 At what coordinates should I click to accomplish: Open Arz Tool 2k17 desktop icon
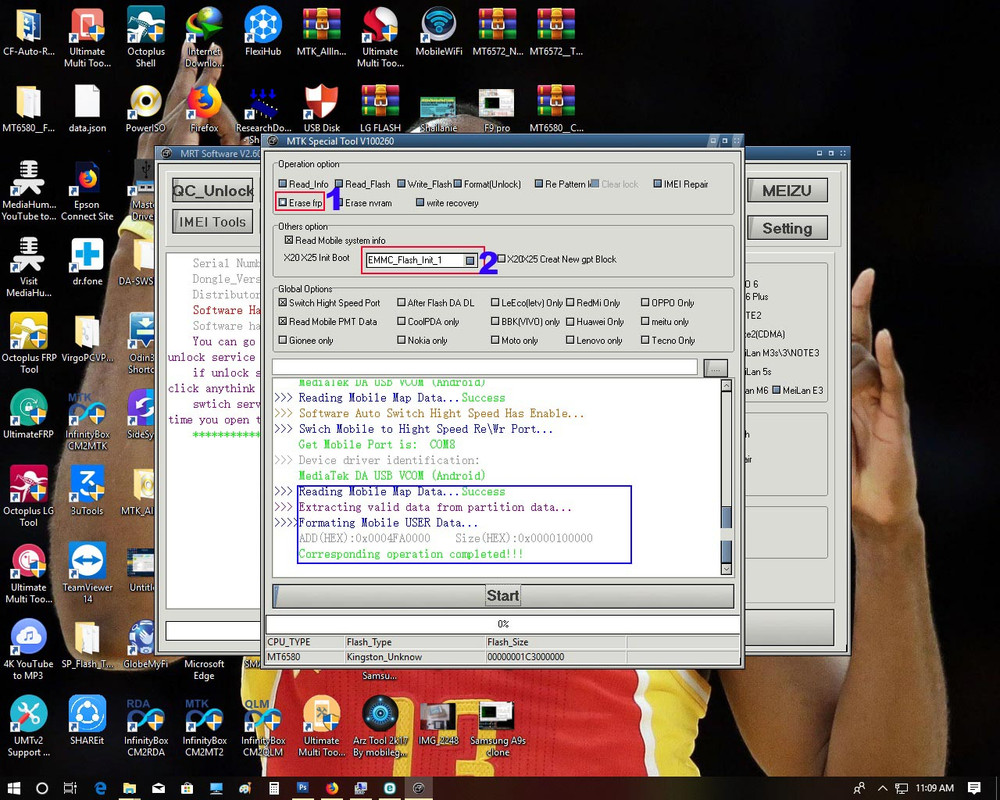click(380, 726)
